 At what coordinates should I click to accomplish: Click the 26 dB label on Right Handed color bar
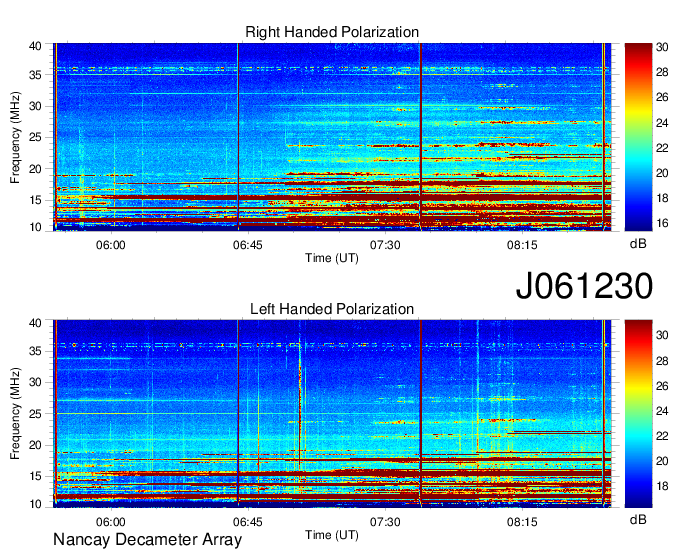pyautogui.click(x=662, y=97)
